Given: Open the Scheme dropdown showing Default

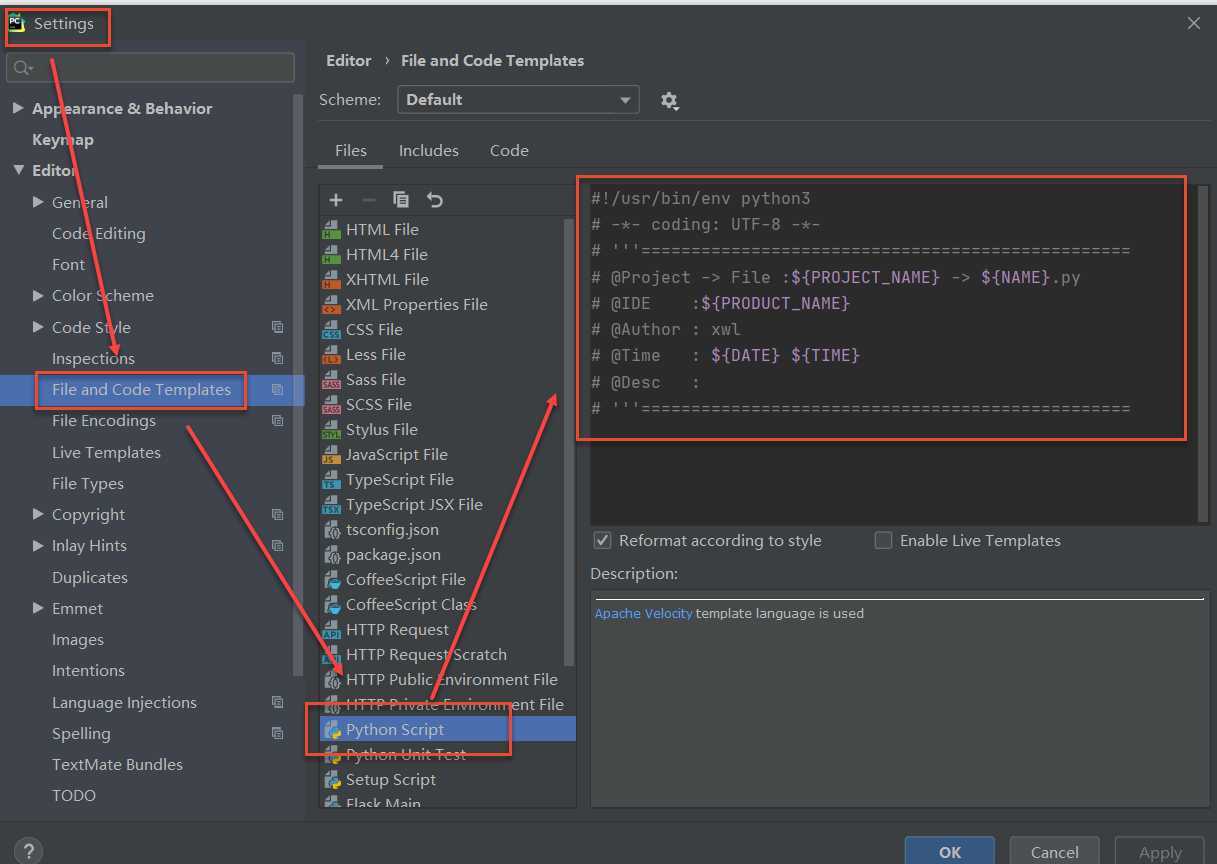Looking at the screenshot, I should (518, 100).
